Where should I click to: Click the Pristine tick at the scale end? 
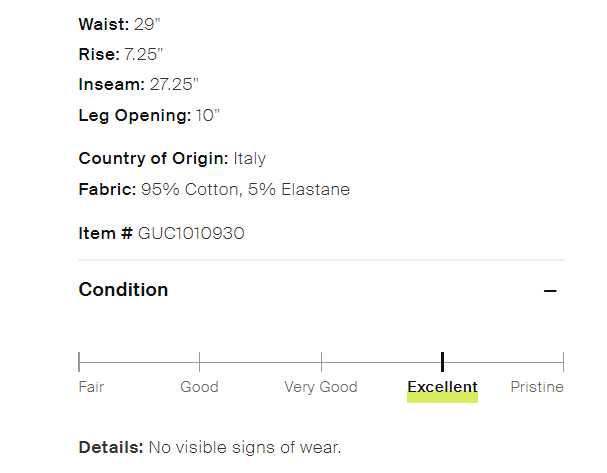(563, 361)
